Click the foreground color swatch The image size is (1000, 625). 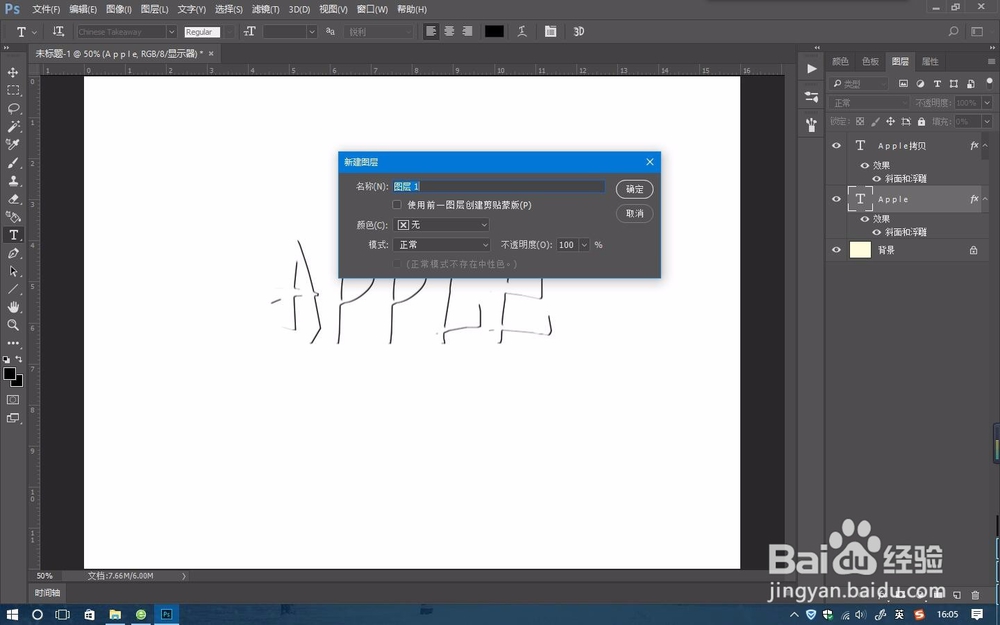coord(10,374)
